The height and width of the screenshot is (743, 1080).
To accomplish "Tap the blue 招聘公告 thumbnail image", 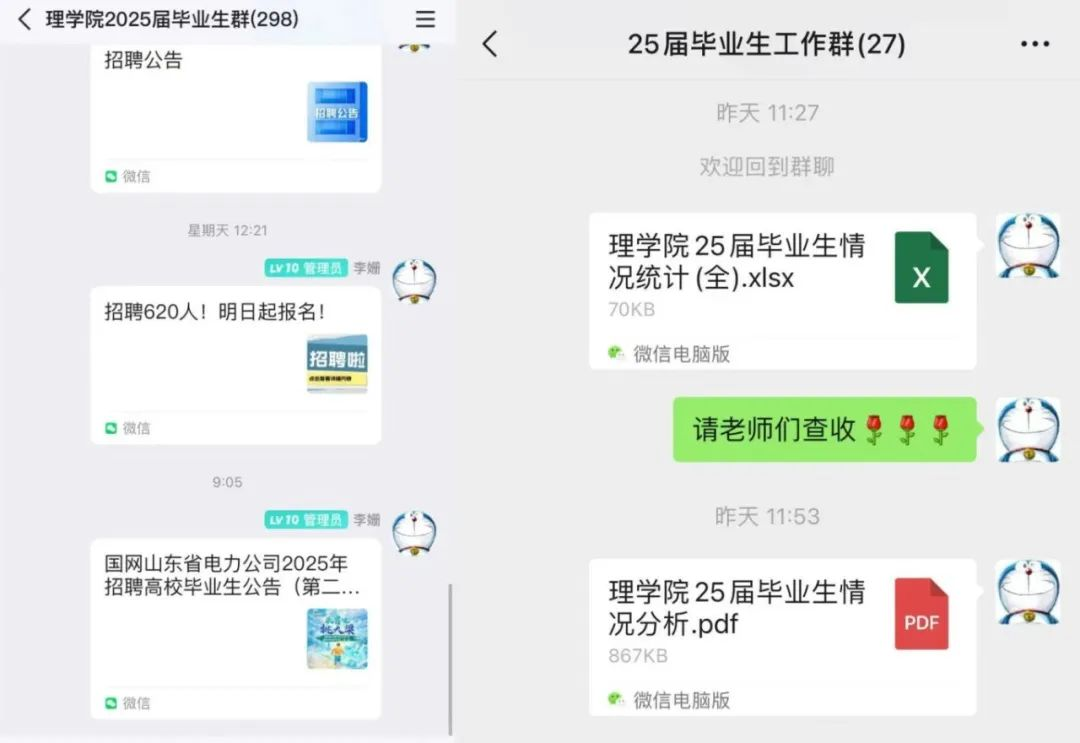I will click(337, 112).
